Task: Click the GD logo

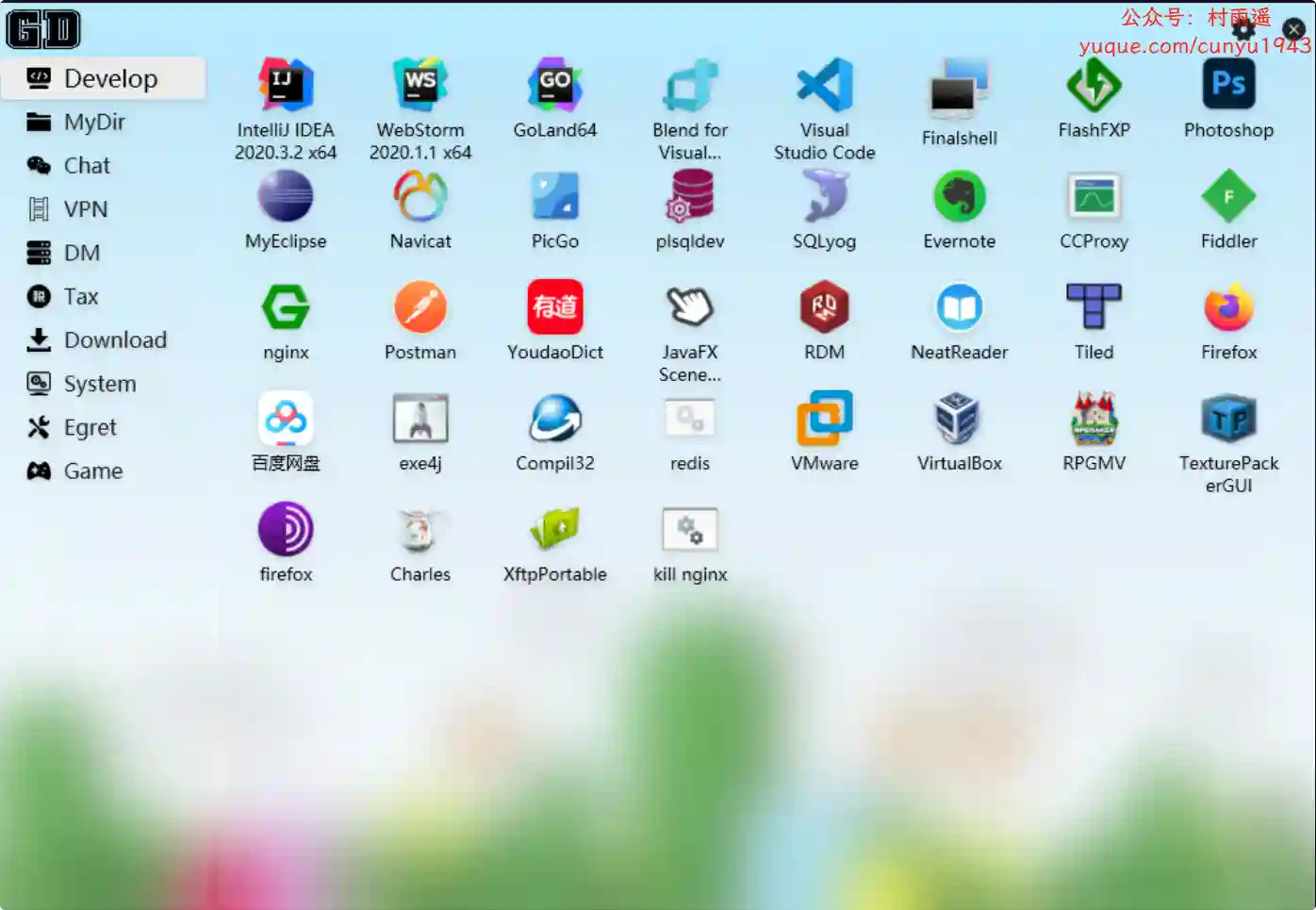Action: [43, 29]
